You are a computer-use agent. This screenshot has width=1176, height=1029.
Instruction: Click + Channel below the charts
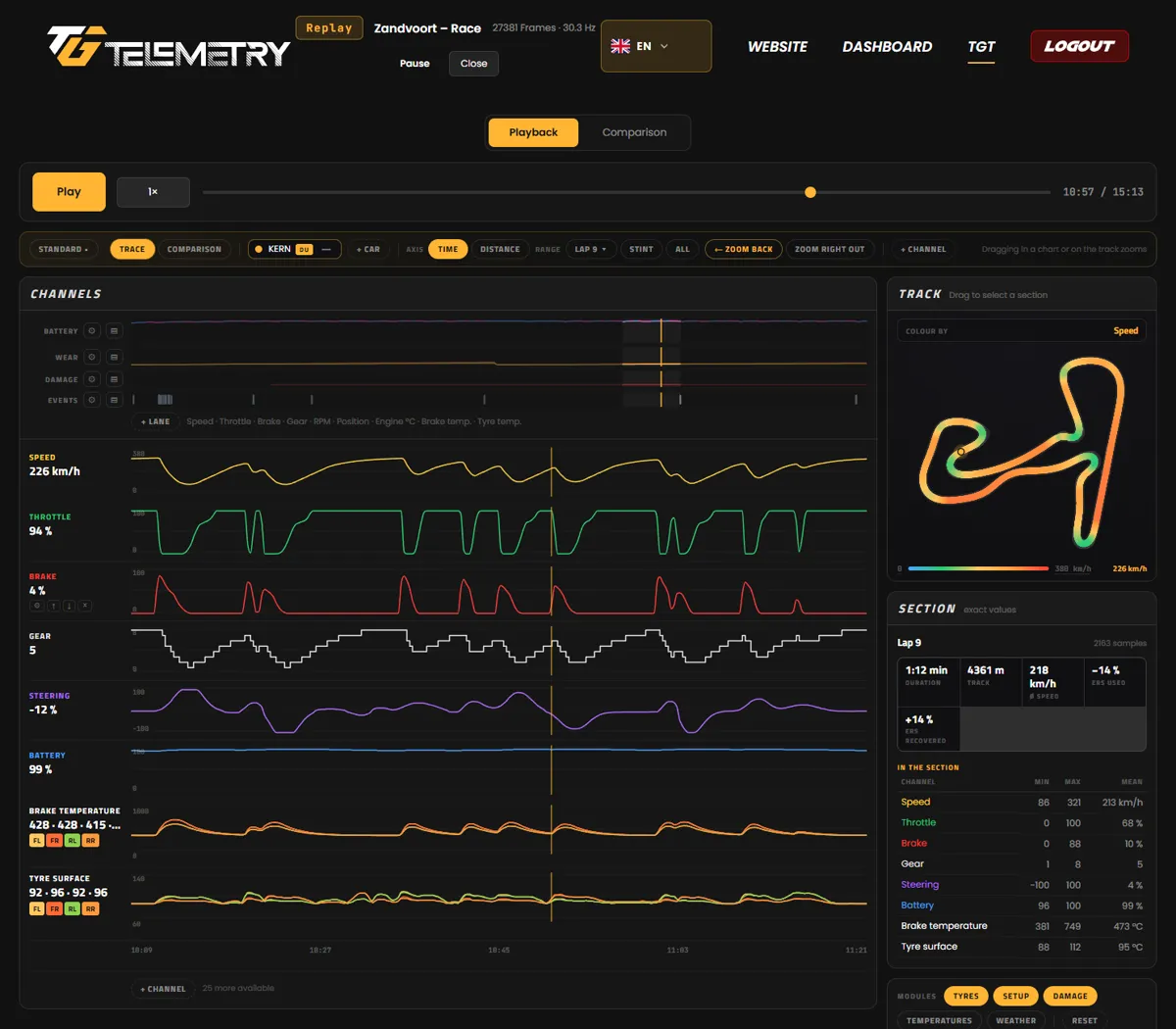click(163, 989)
